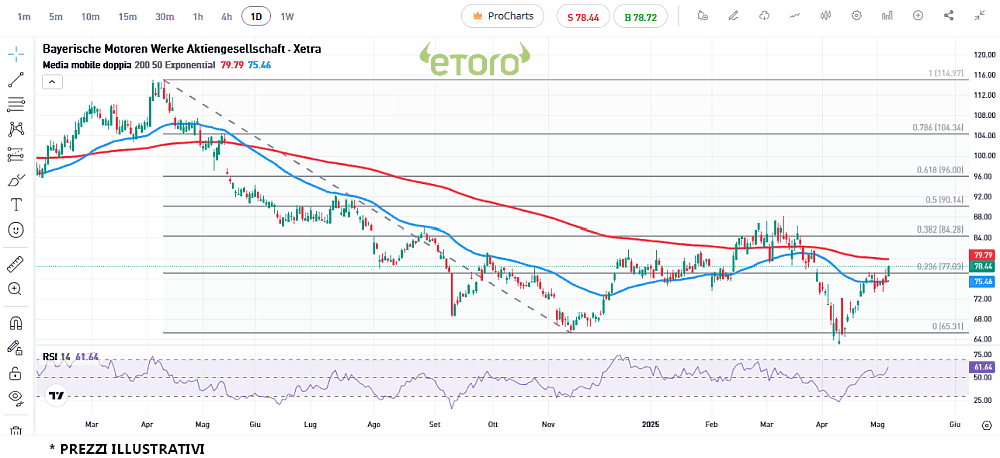Click the Buy B 78.72 button

(640, 17)
